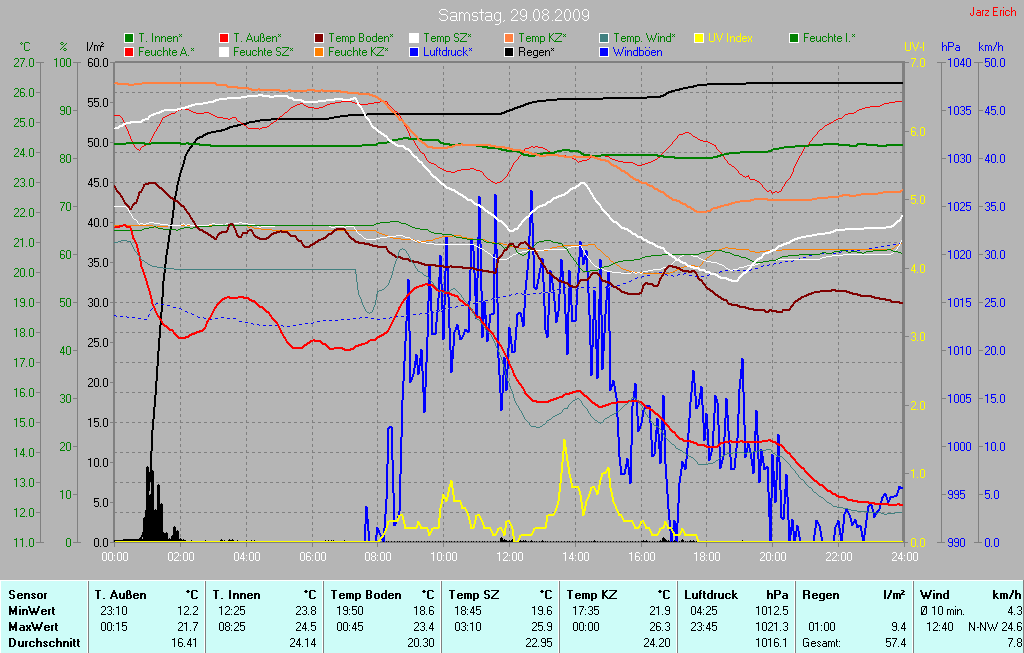Click the orange Feuchte KZ* legend swatch
This screenshot has height=653, width=1024.
(319, 52)
